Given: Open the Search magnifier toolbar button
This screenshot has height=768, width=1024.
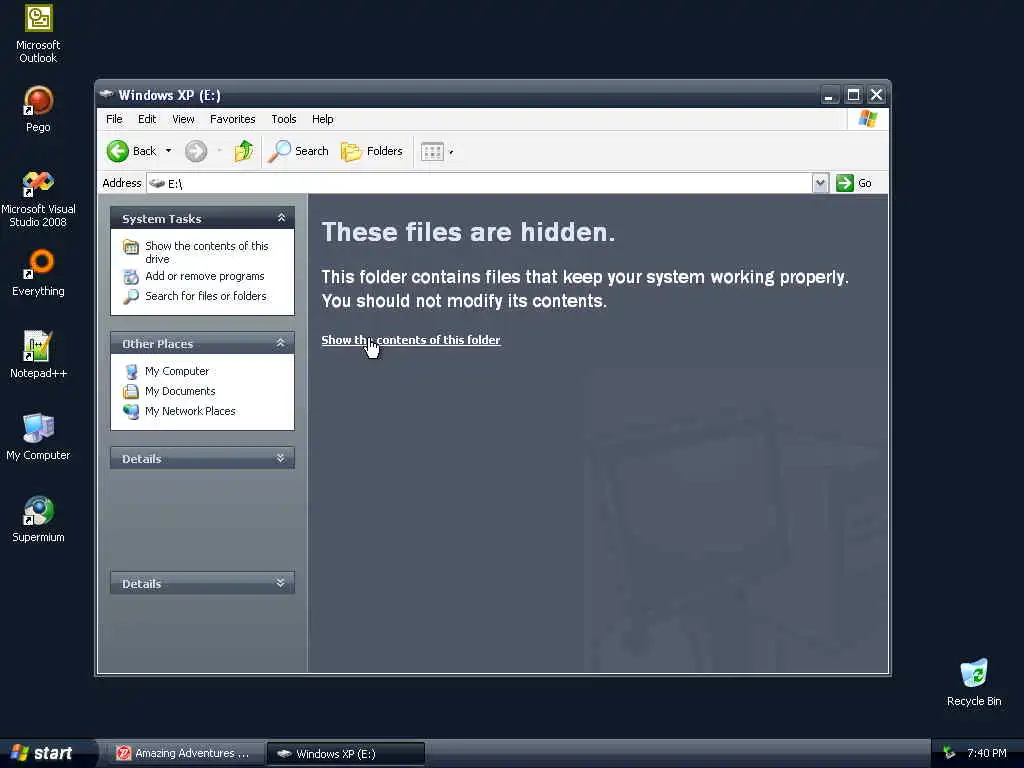Looking at the screenshot, I should coord(298,152).
